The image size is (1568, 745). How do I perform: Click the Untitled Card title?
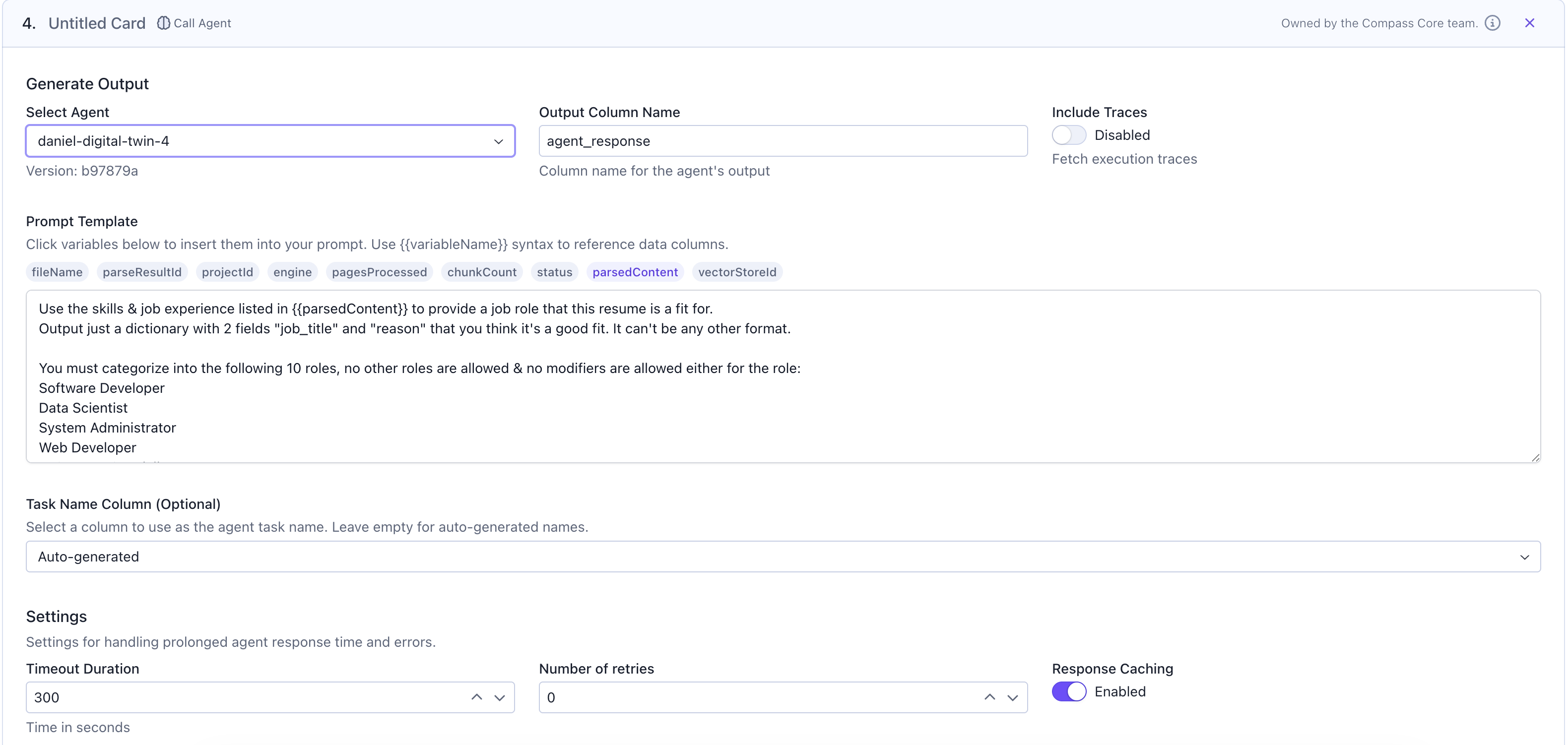click(97, 23)
